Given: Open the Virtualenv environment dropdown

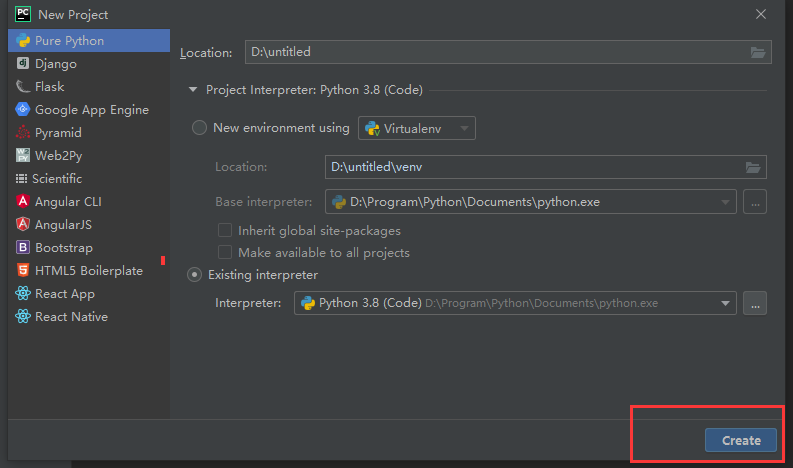Looking at the screenshot, I should [x=417, y=129].
